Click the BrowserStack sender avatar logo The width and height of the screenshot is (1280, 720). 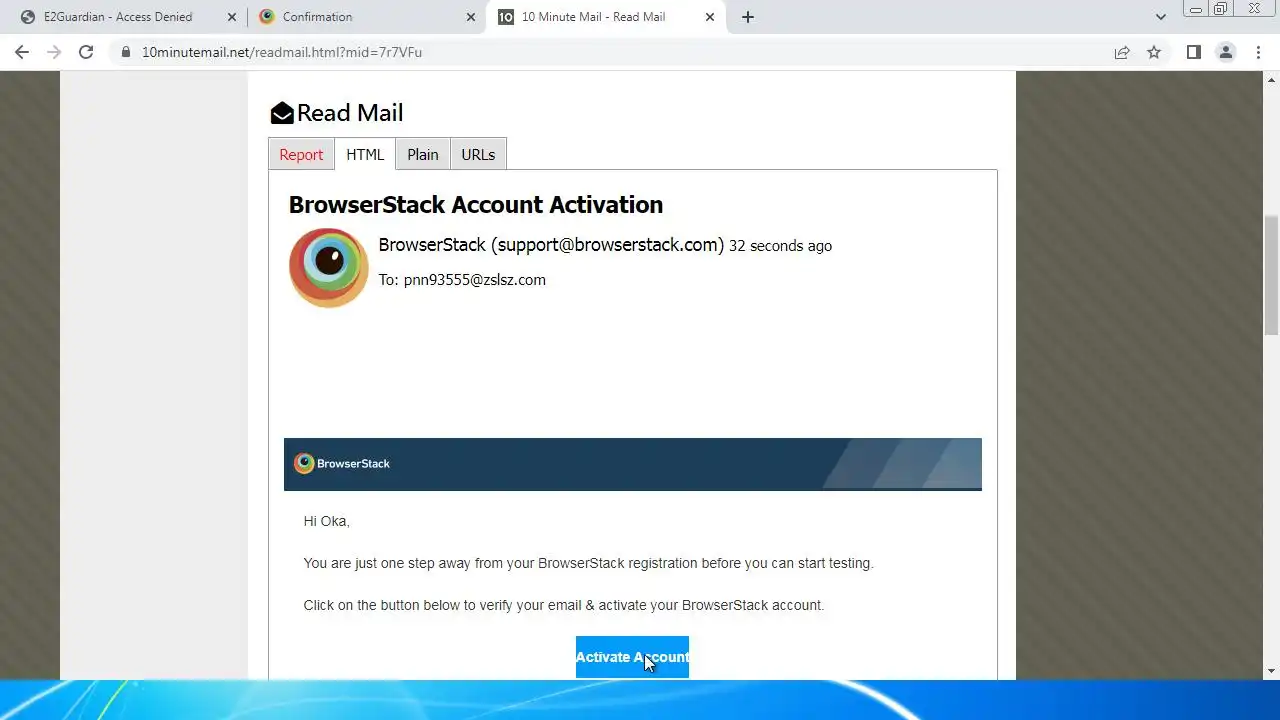click(x=329, y=267)
